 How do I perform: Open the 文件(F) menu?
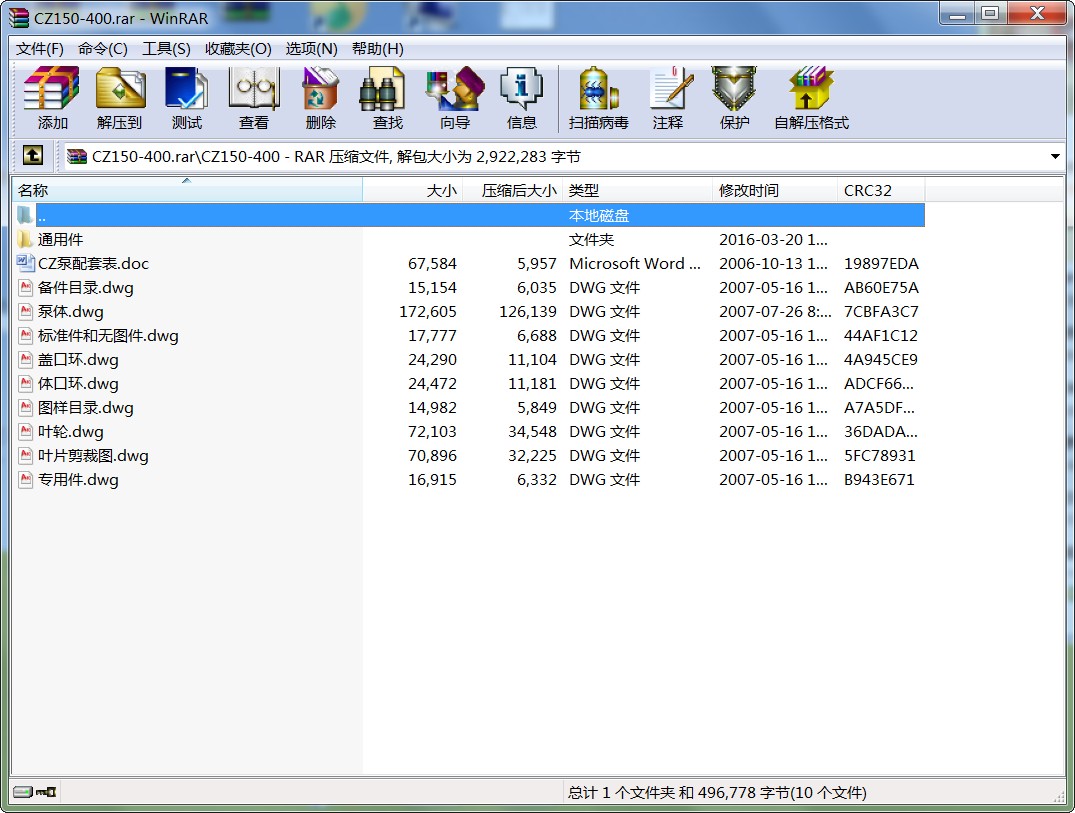[x=40, y=49]
